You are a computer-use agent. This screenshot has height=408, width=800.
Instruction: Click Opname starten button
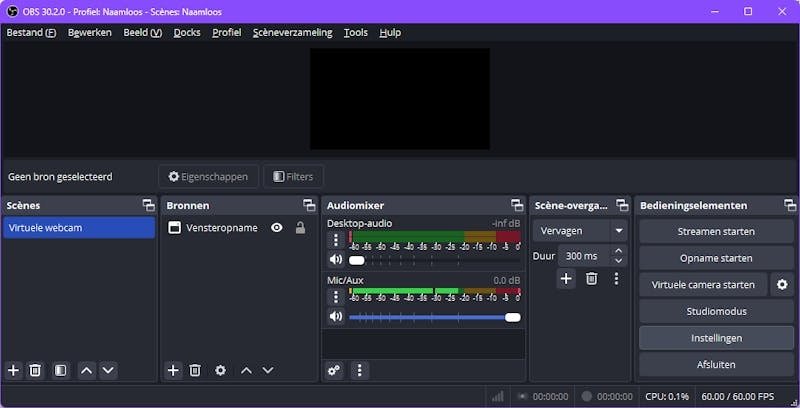click(716, 258)
